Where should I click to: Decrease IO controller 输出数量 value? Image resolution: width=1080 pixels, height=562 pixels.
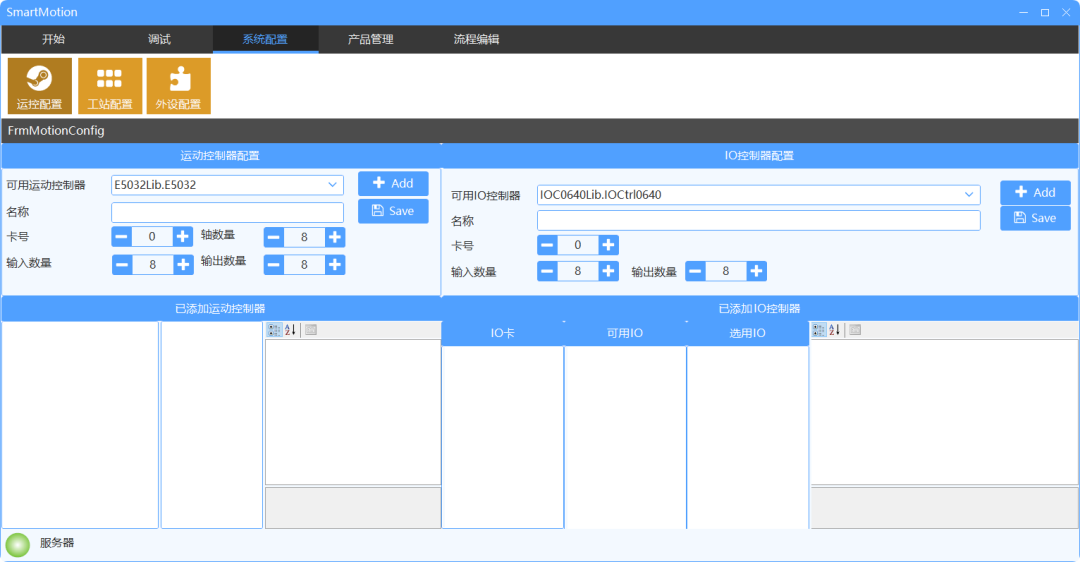click(695, 271)
